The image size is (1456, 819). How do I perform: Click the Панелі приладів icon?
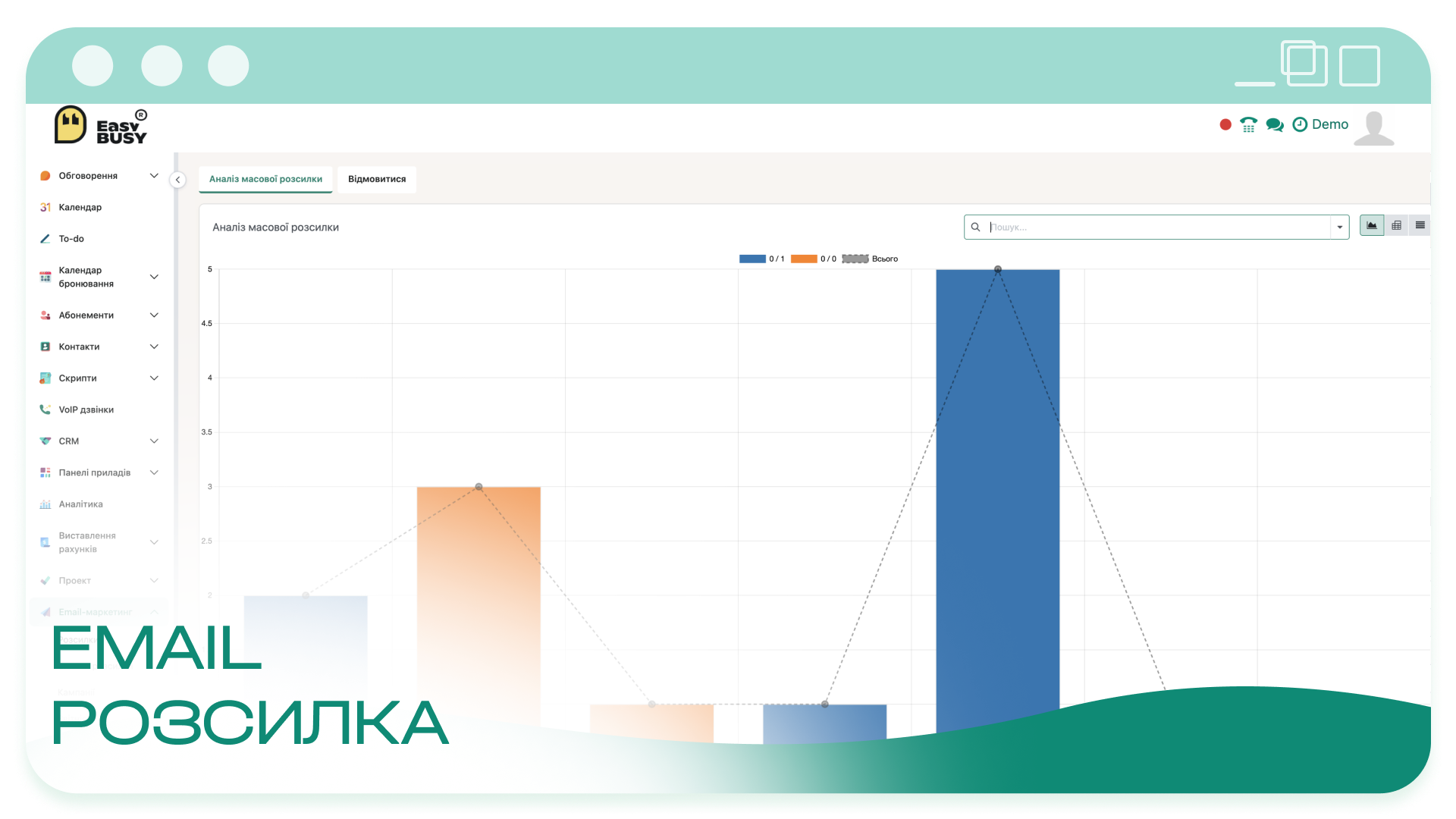(45, 472)
